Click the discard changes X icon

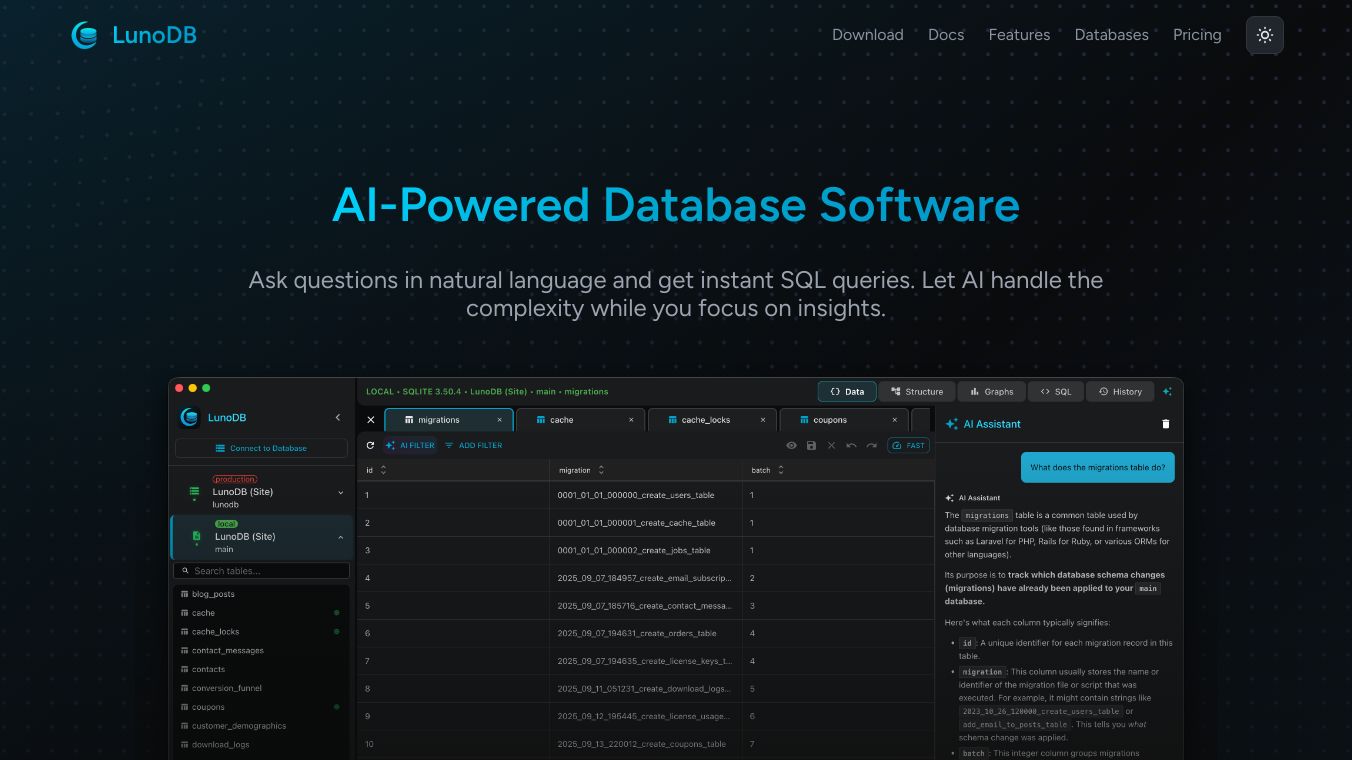[x=831, y=446]
